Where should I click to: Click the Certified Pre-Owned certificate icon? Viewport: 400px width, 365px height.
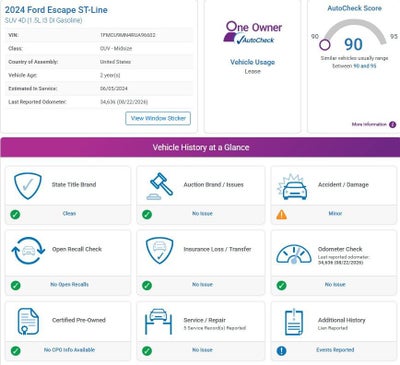coord(28,321)
